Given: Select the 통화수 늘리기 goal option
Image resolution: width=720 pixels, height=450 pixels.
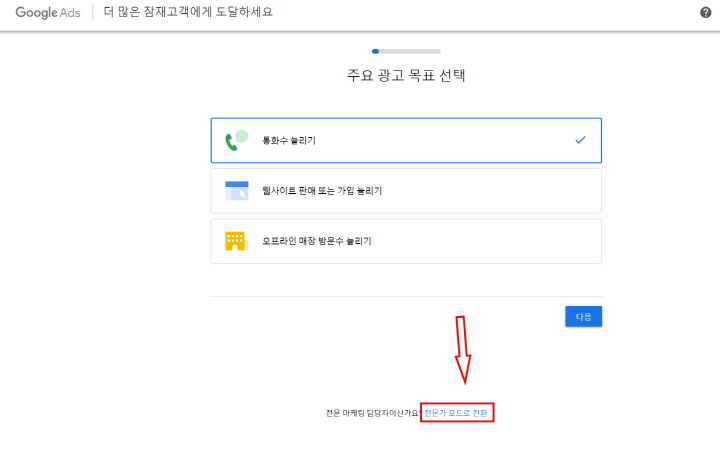Looking at the screenshot, I should (406, 141).
